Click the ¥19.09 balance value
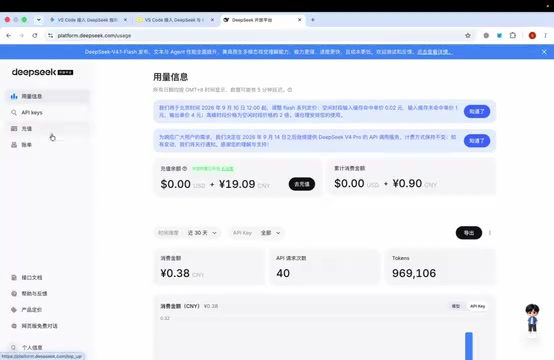554x360 pixels. pos(237,184)
